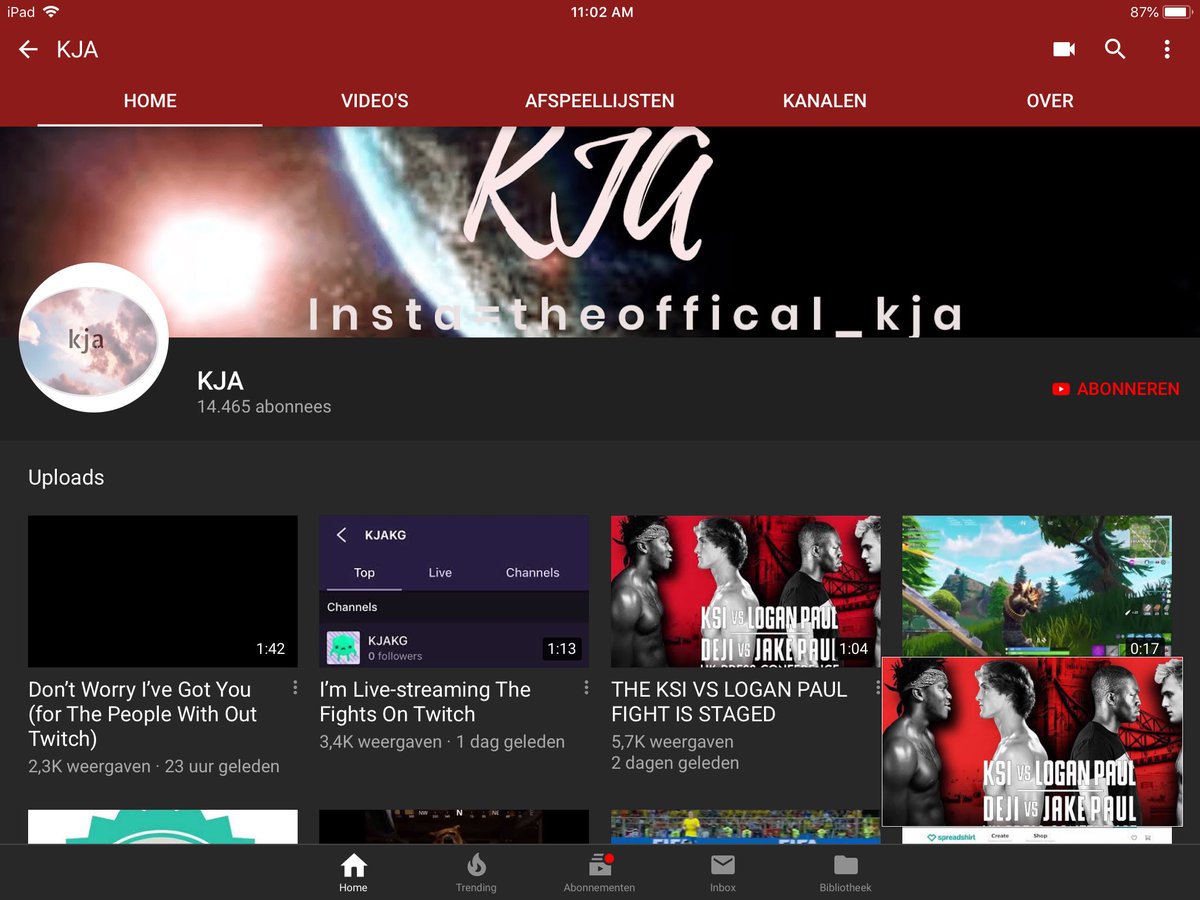Tap the KJA title in the top bar

coord(77,49)
